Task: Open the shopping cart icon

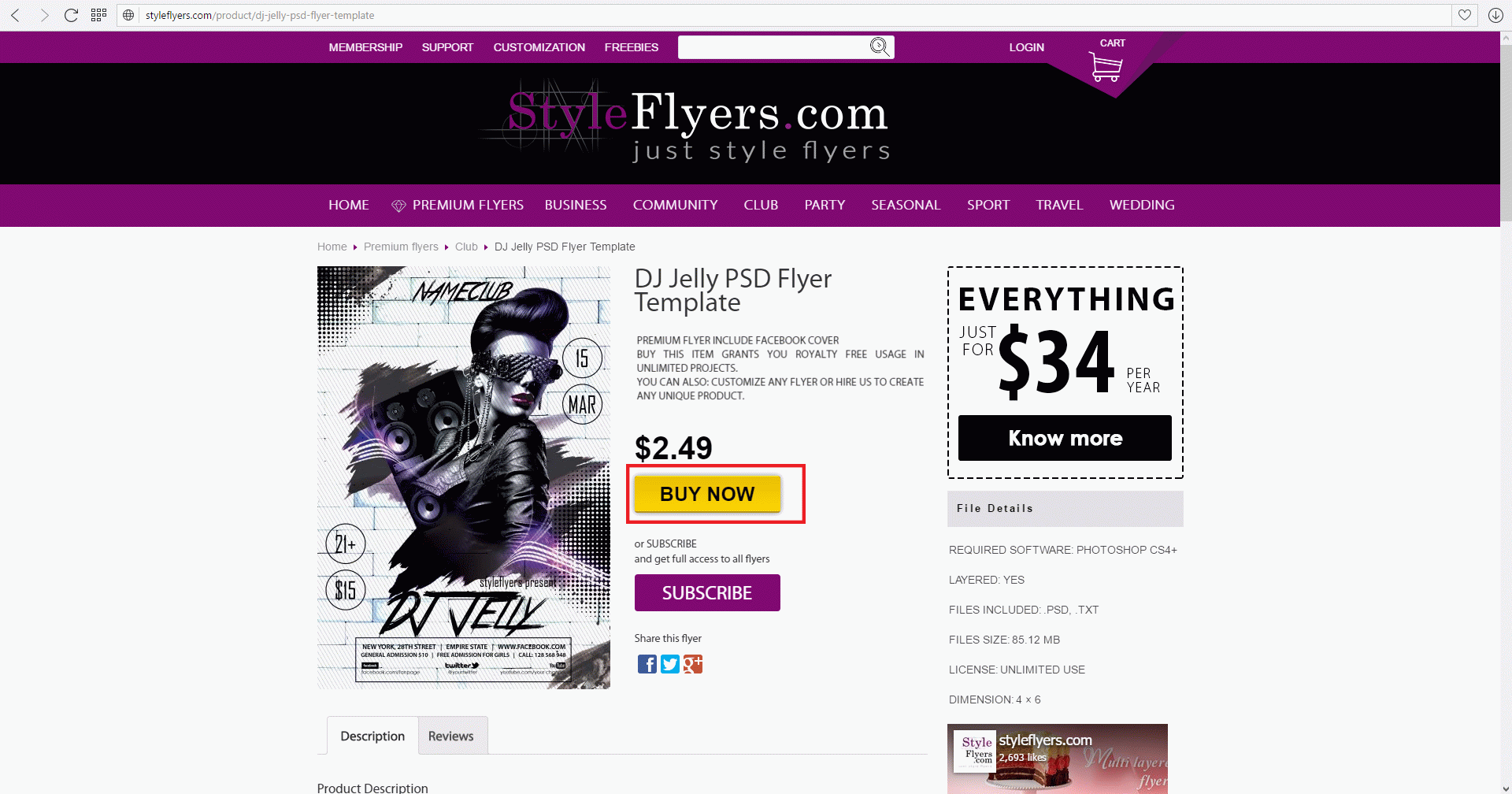Action: pos(1106,66)
